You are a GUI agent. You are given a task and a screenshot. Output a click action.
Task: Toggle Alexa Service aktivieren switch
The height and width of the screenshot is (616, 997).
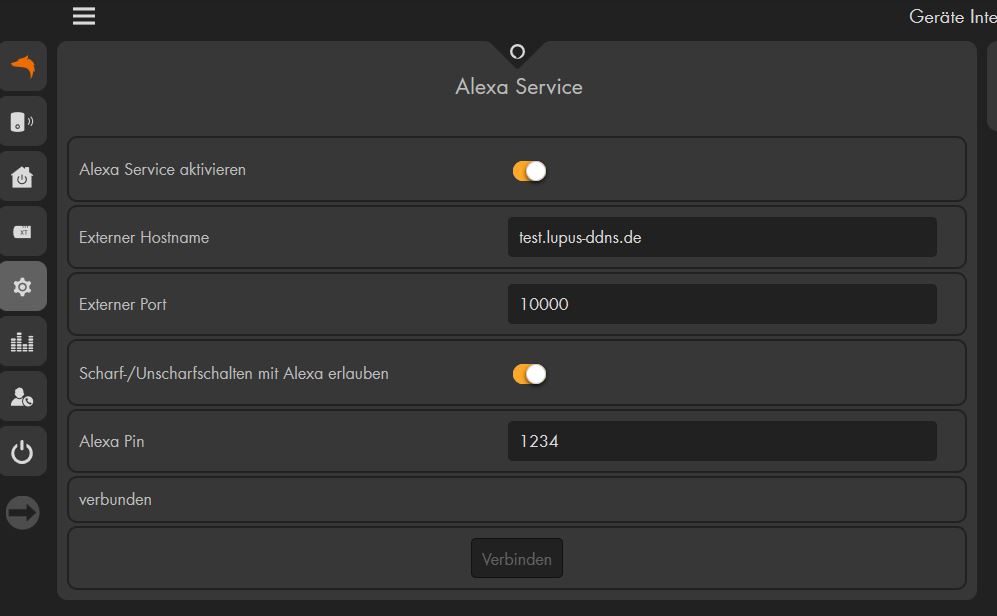[530, 171]
